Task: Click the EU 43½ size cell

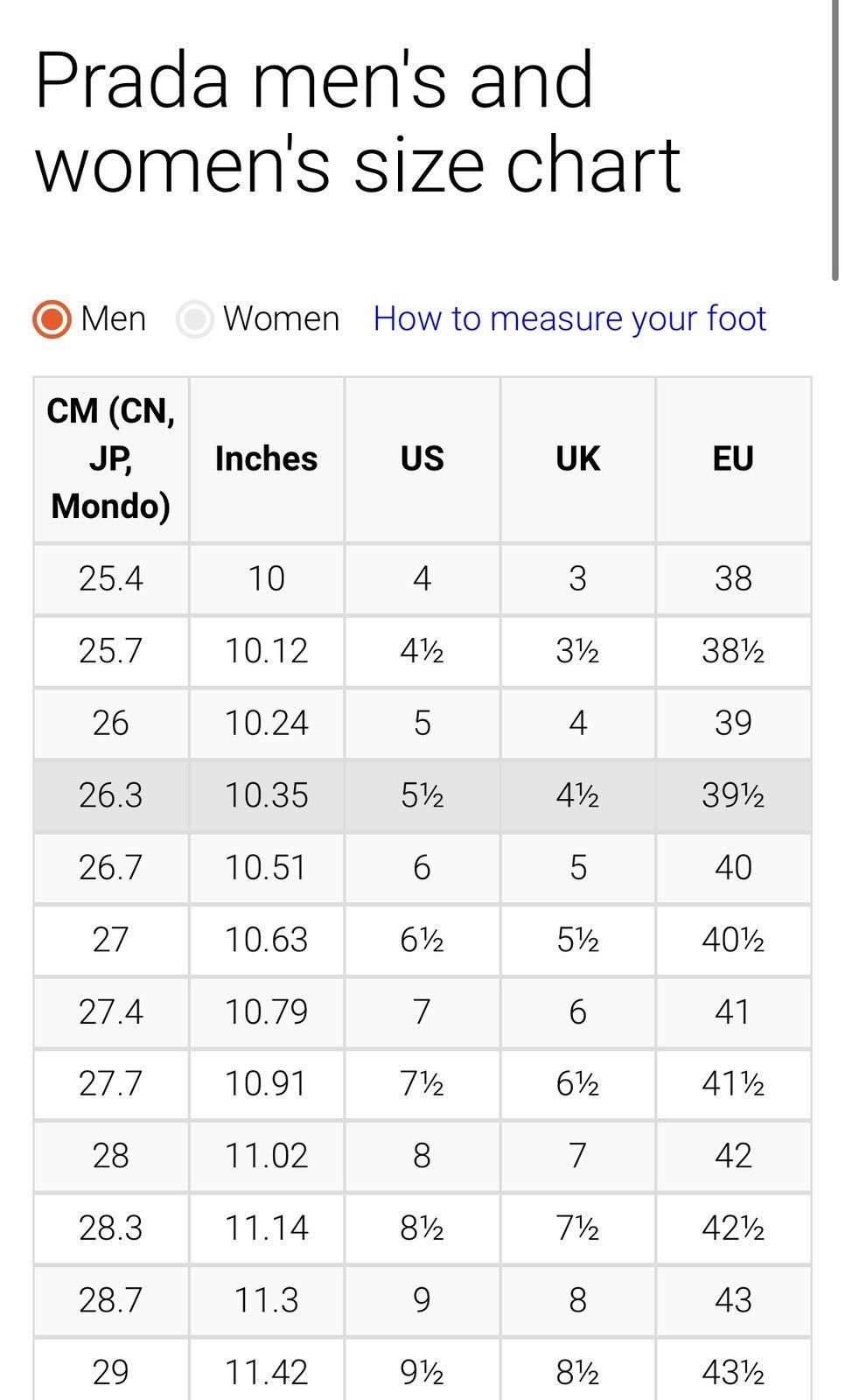Action: pos(733,1372)
